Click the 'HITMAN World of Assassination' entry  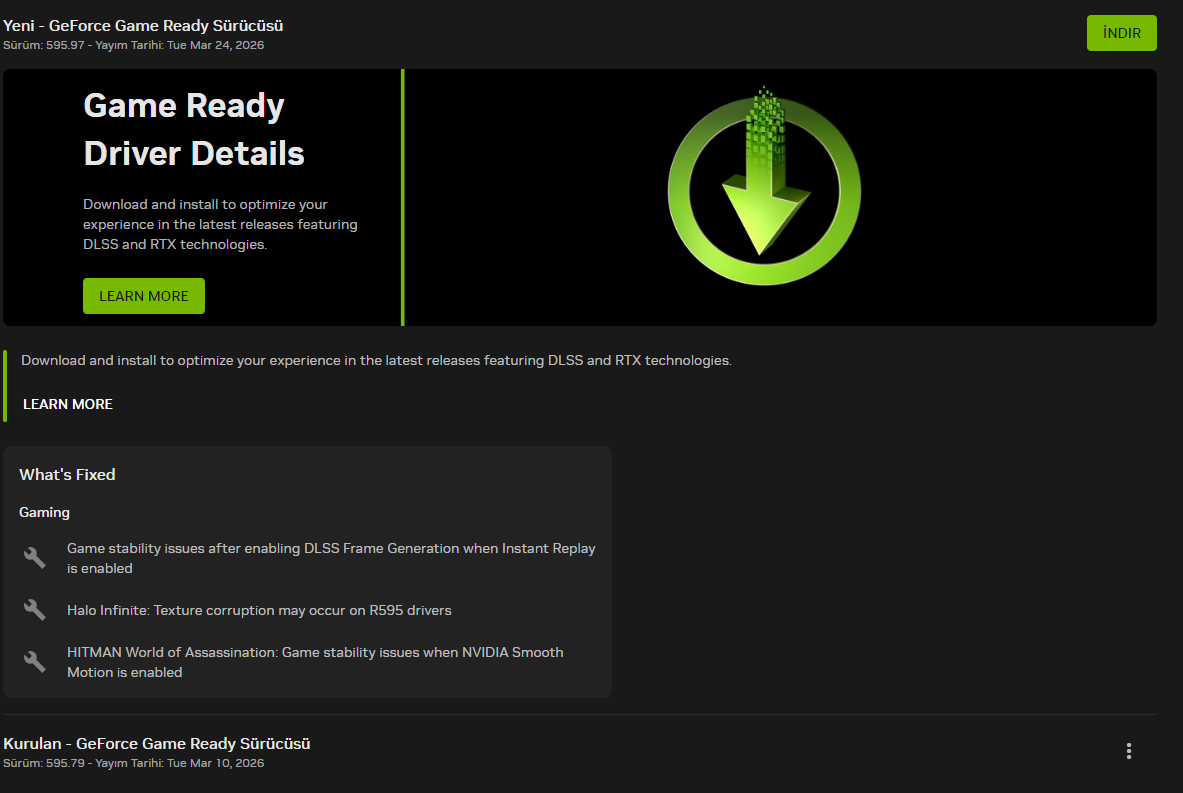tap(315, 662)
